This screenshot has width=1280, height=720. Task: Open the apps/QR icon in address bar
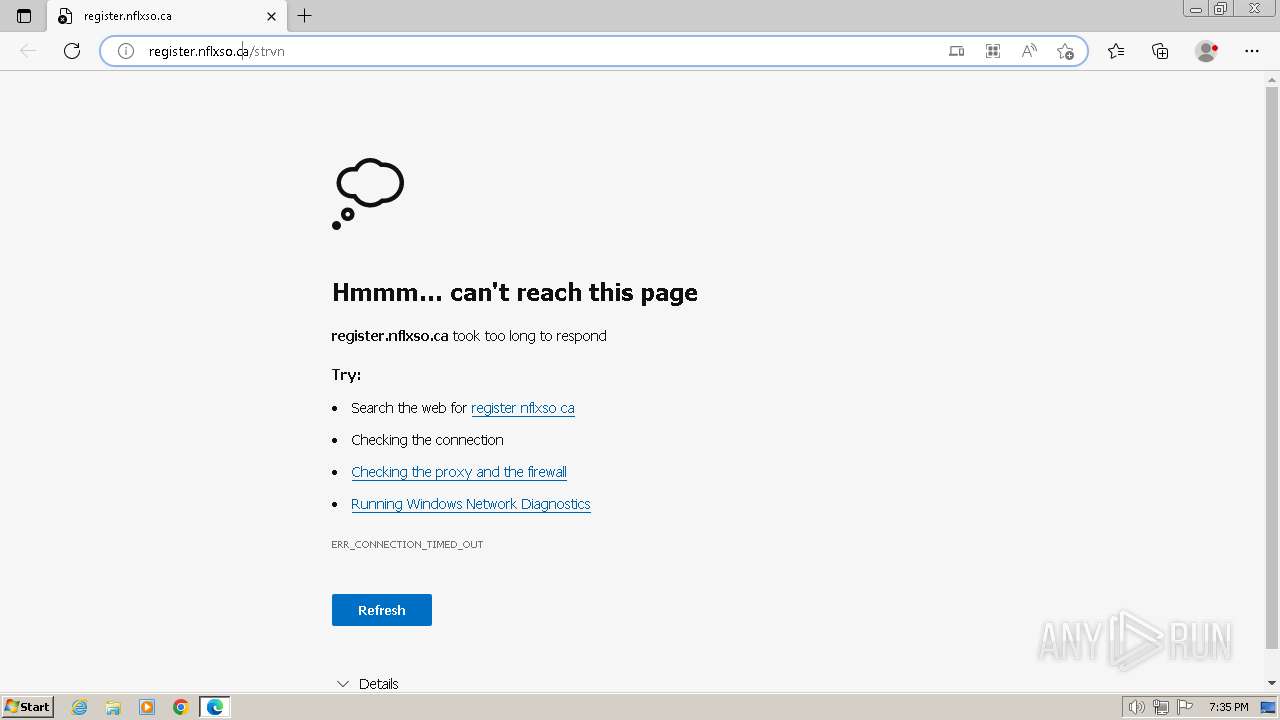[x=993, y=51]
